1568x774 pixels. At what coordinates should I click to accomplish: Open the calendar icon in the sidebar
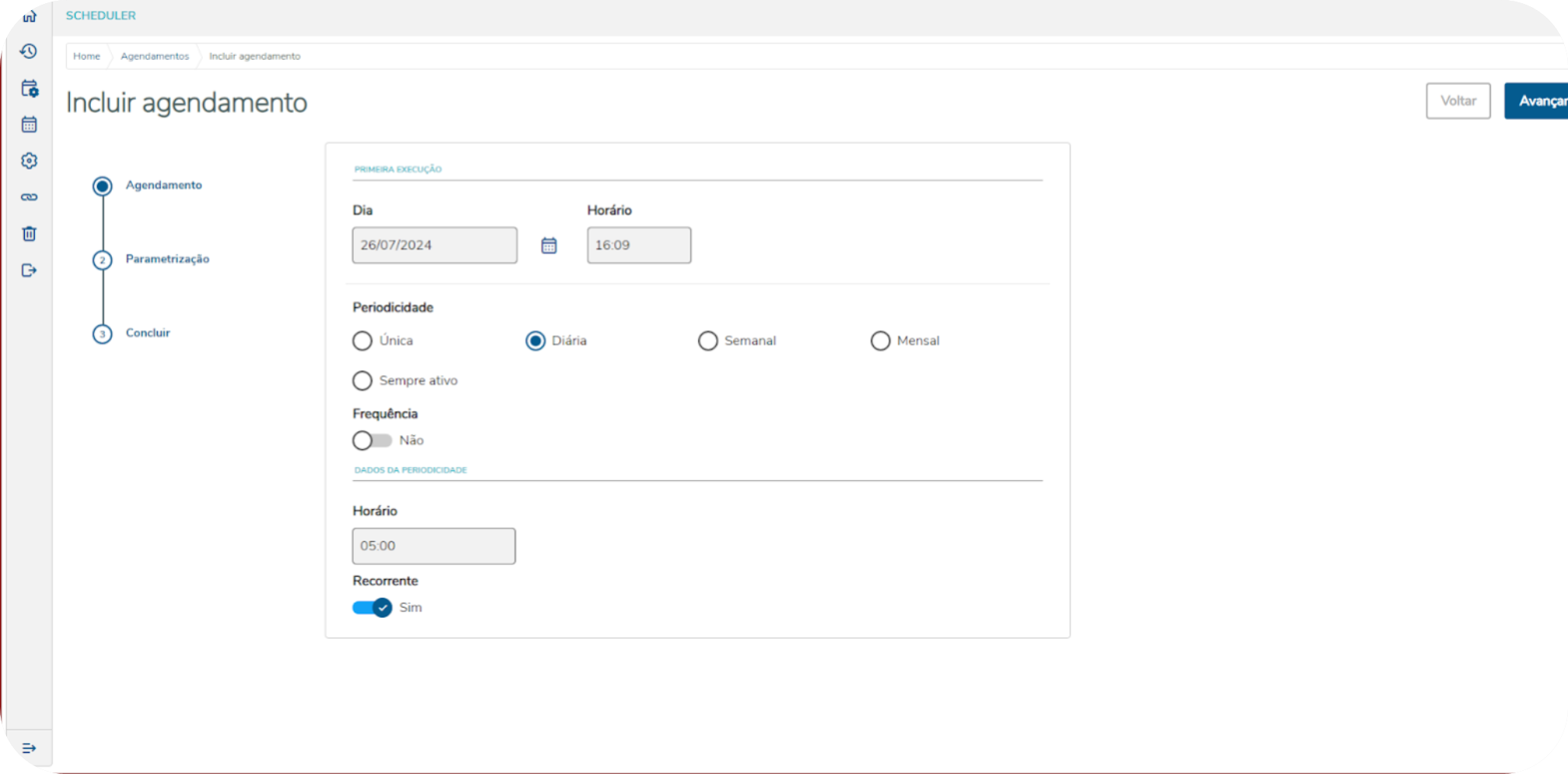(29, 124)
